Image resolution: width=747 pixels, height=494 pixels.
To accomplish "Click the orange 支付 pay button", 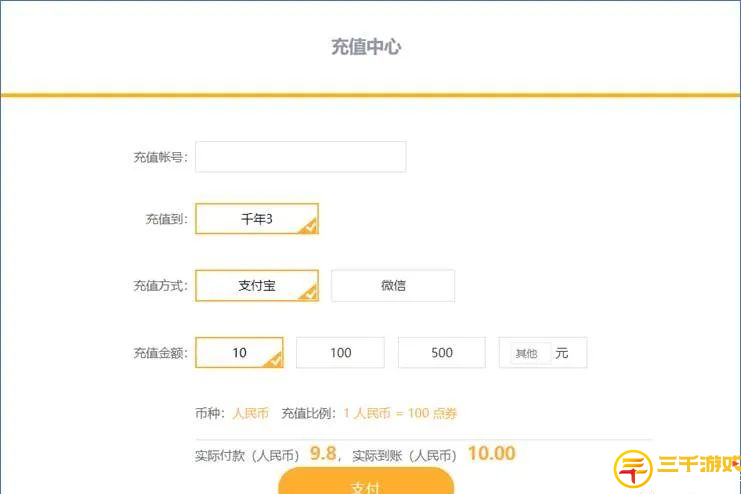I will (366, 482).
